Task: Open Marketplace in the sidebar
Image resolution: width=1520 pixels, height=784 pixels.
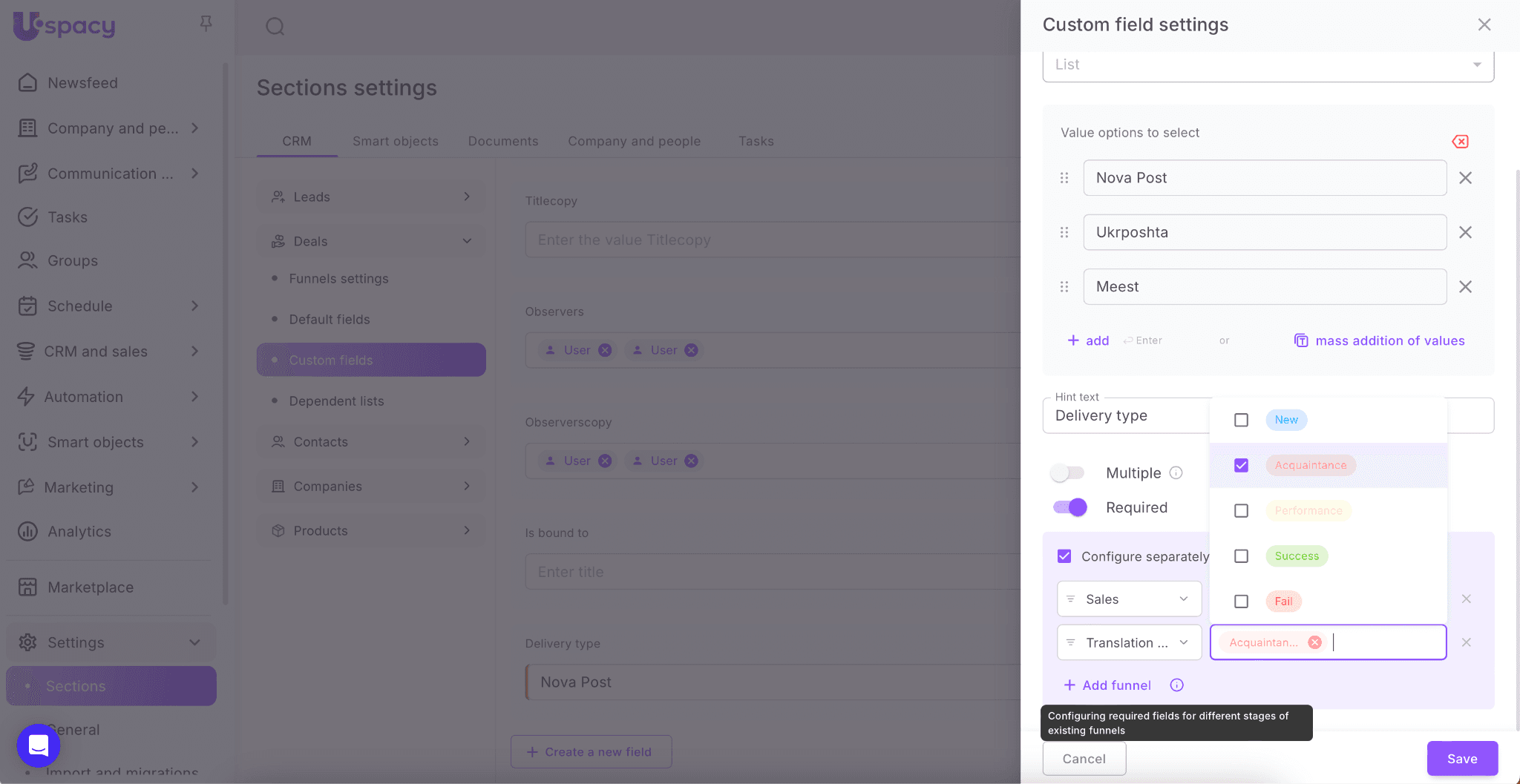Action: tap(91, 587)
